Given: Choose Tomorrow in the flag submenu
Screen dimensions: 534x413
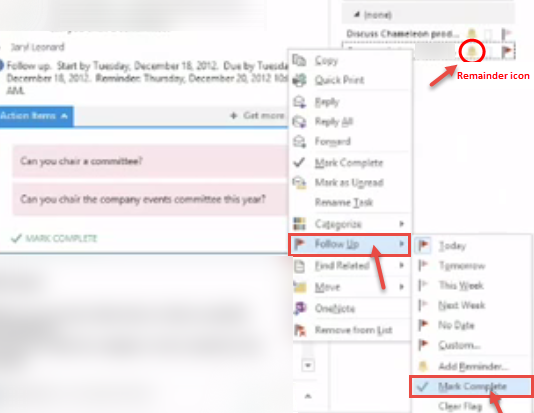Looking at the screenshot, I should point(462,266).
